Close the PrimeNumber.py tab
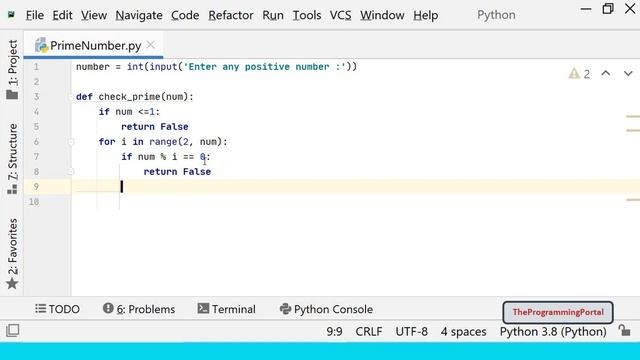The image size is (640, 360). point(151,44)
